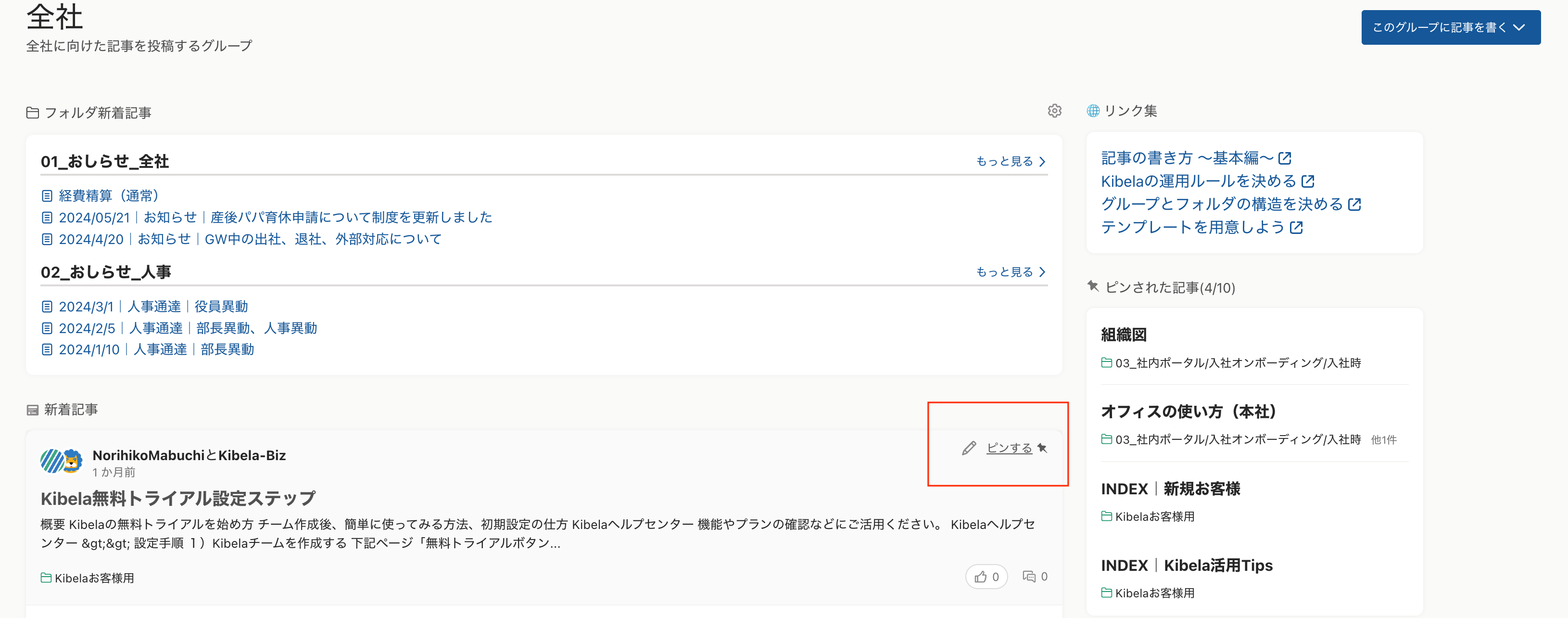Open folder new-articles settings gear
Image resolution: width=1568 pixels, height=618 pixels.
1054,111
